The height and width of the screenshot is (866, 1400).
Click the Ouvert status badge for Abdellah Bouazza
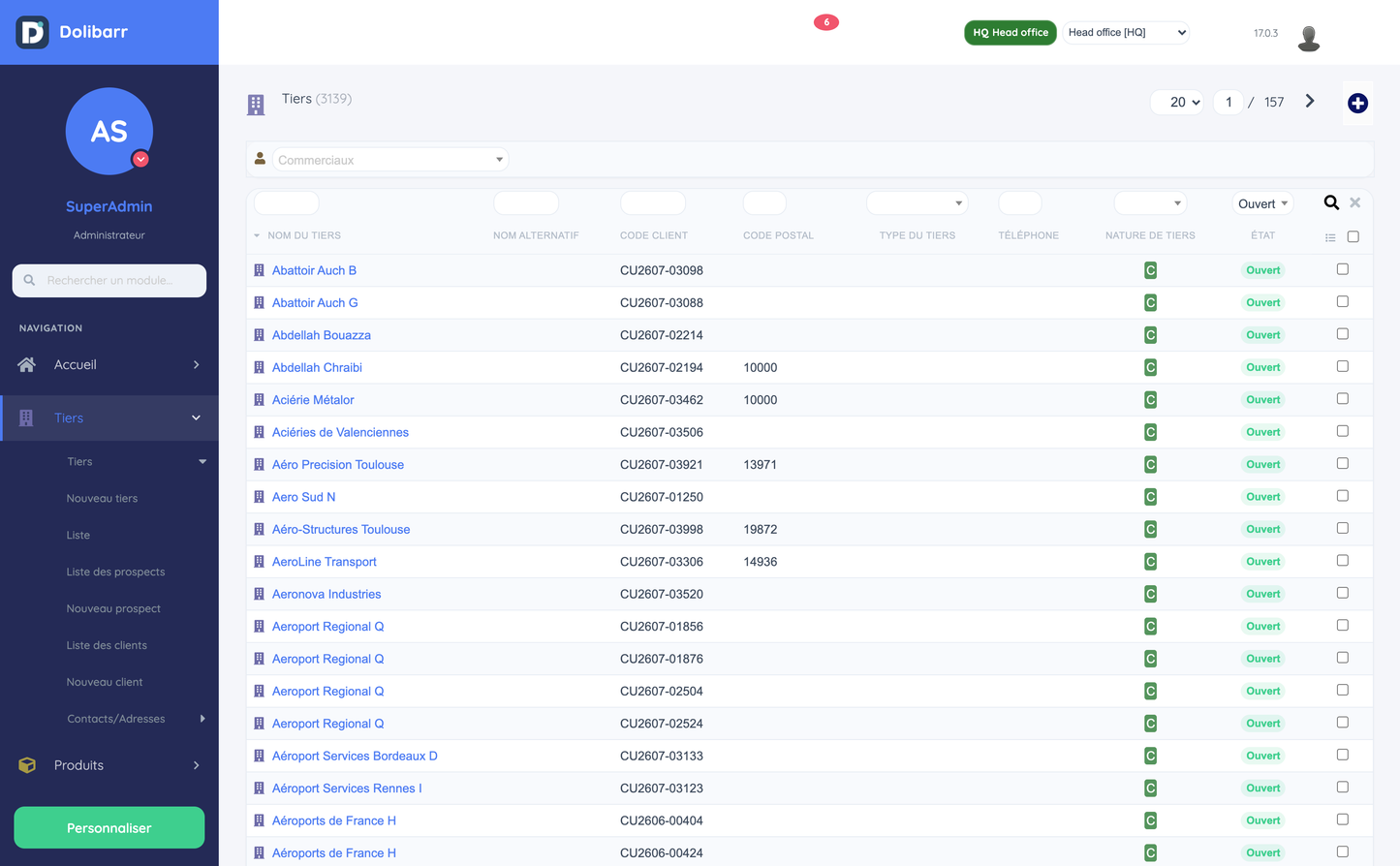(1263, 335)
